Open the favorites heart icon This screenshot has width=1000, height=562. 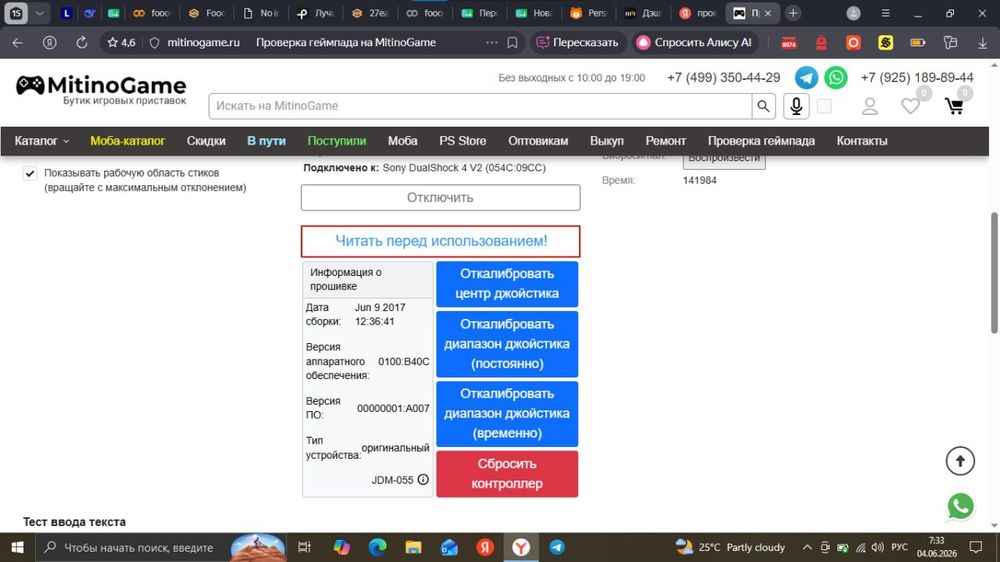tap(910, 106)
